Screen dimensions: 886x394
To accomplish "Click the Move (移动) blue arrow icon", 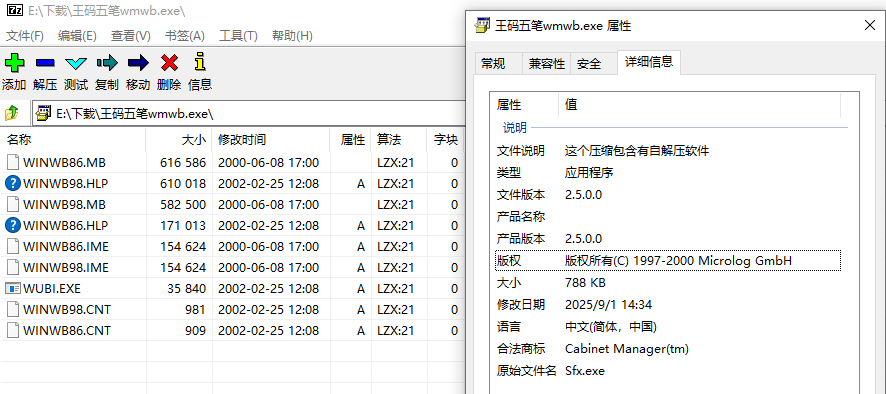I will [138, 62].
